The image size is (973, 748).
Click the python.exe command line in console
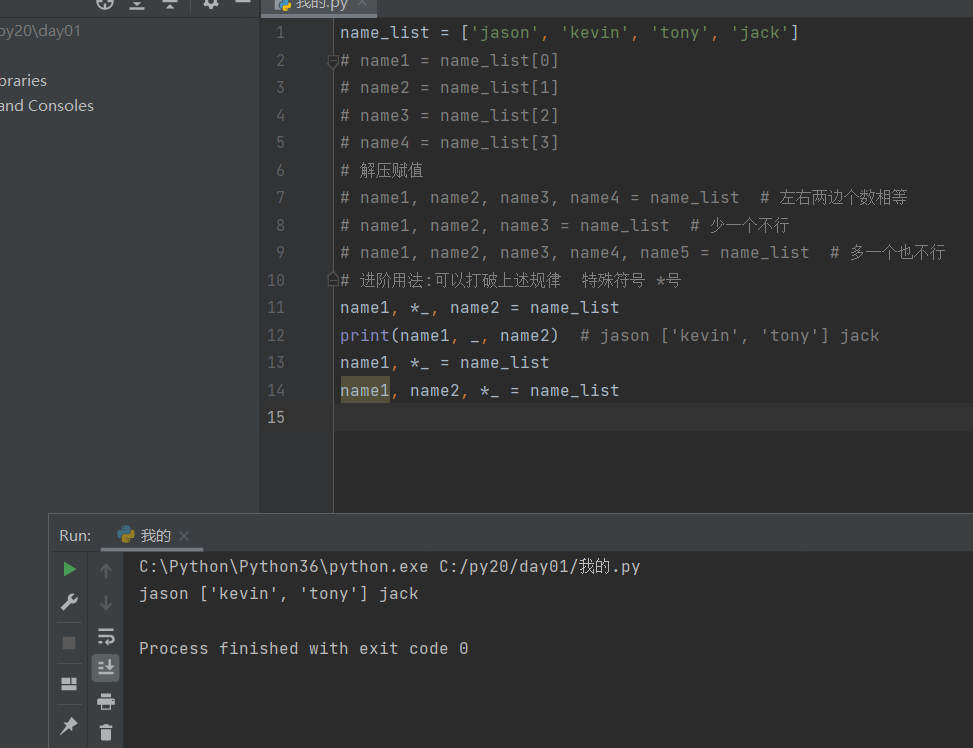click(390, 567)
